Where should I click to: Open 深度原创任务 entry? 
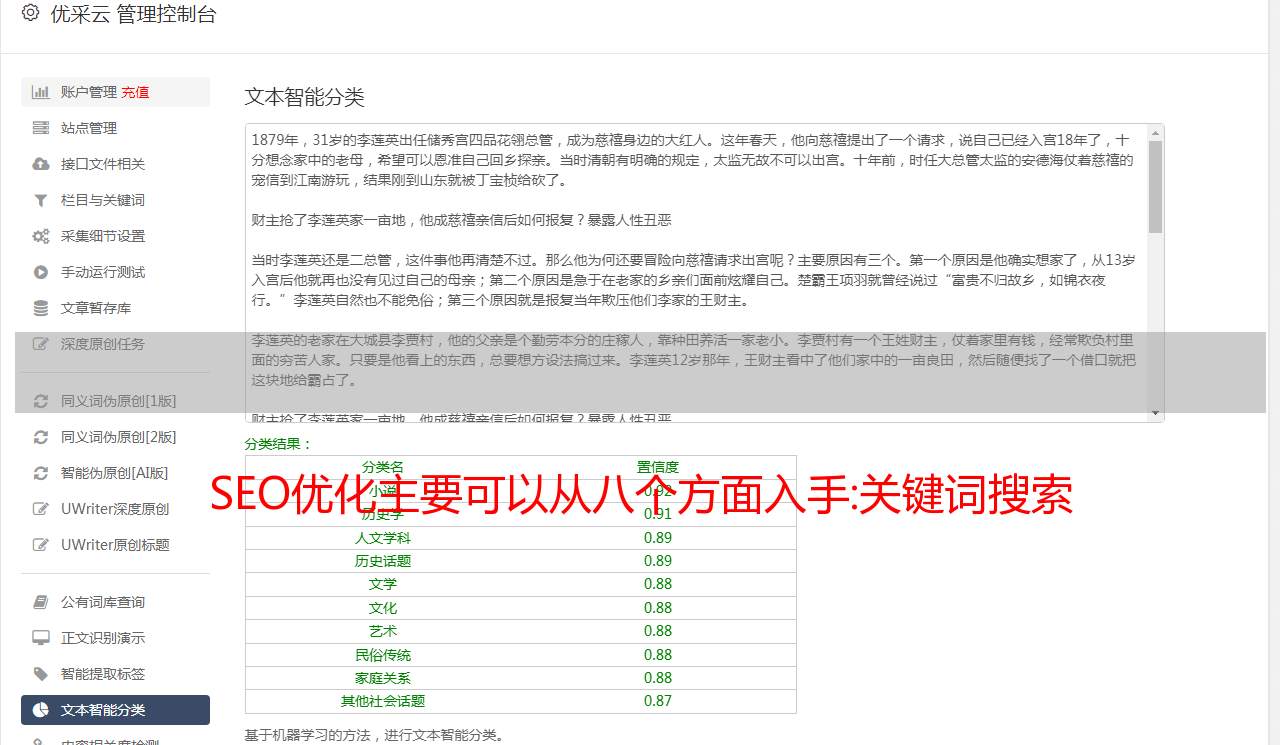tap(115, 344)
